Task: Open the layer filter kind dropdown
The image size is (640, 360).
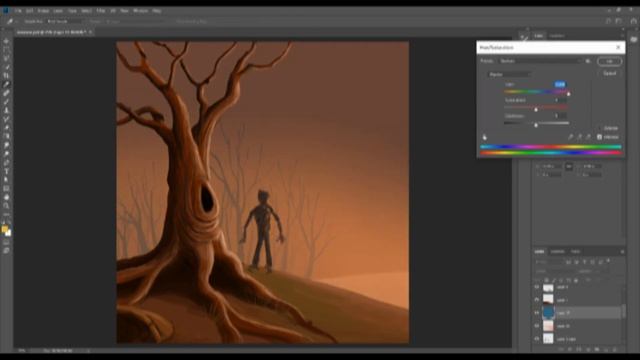Action: (549, 262)
